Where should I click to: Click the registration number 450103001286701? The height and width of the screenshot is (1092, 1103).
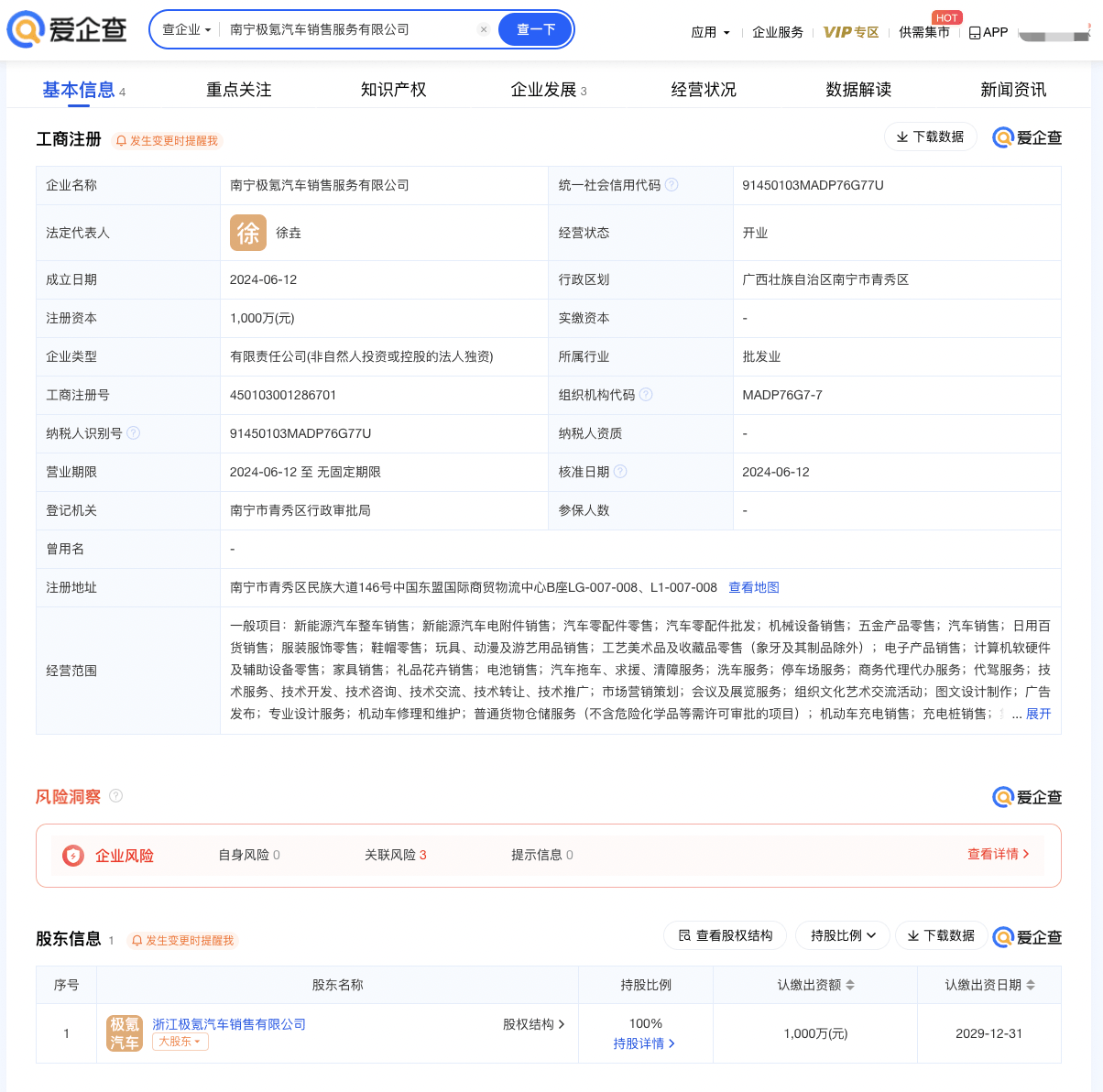[283, 395]
